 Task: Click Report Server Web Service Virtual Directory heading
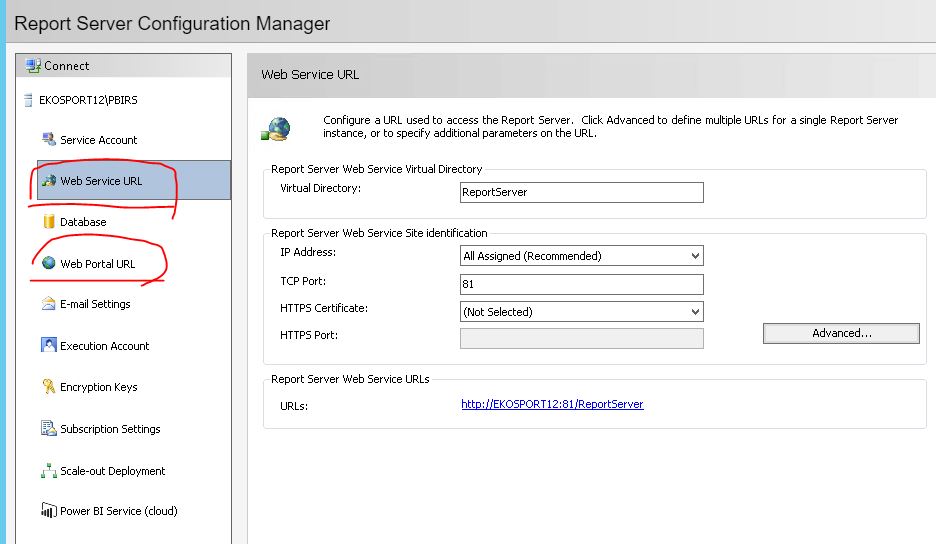[376, 169]
